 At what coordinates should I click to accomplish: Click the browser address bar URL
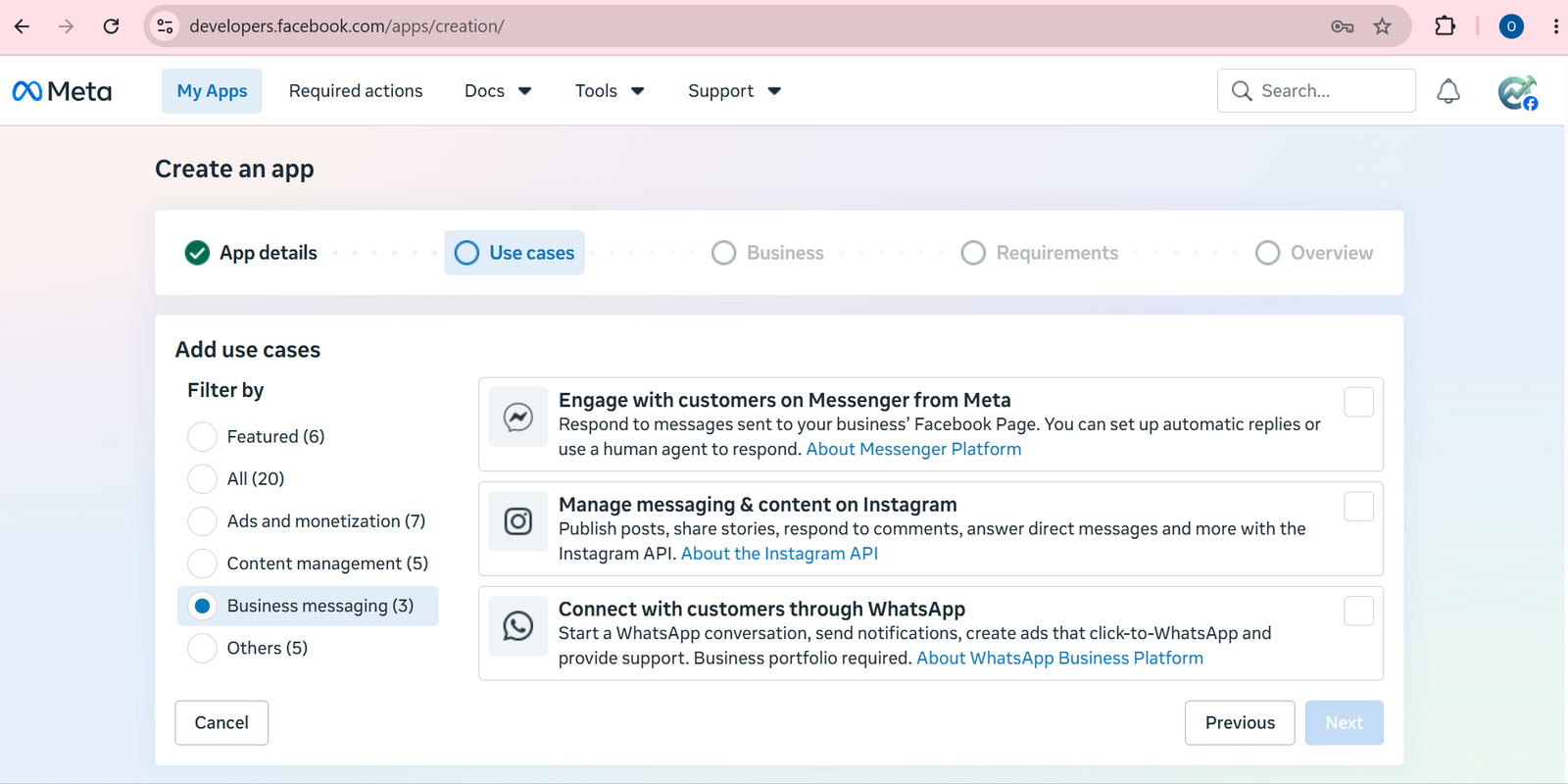tap(347, 26)
